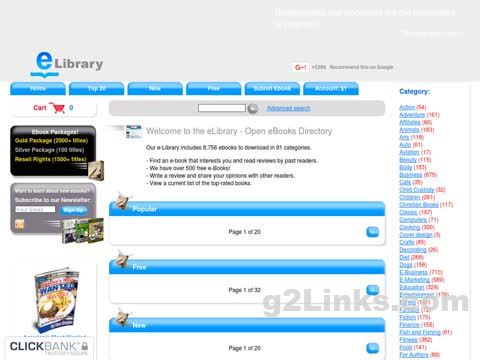Go to next page of Free section

[373, 290]
